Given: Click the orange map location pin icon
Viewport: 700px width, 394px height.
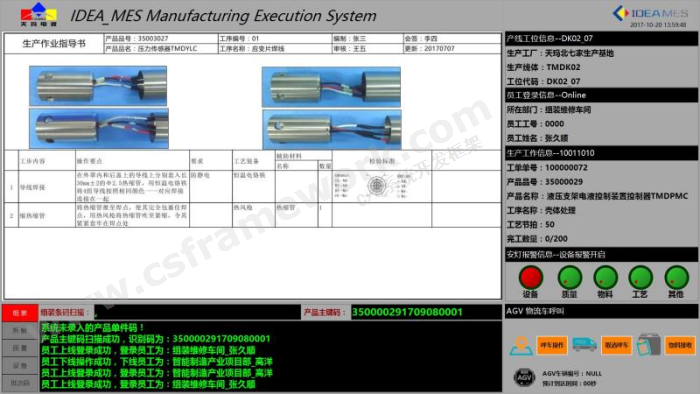Looking at the screenshot, I should tap(521, 346).
